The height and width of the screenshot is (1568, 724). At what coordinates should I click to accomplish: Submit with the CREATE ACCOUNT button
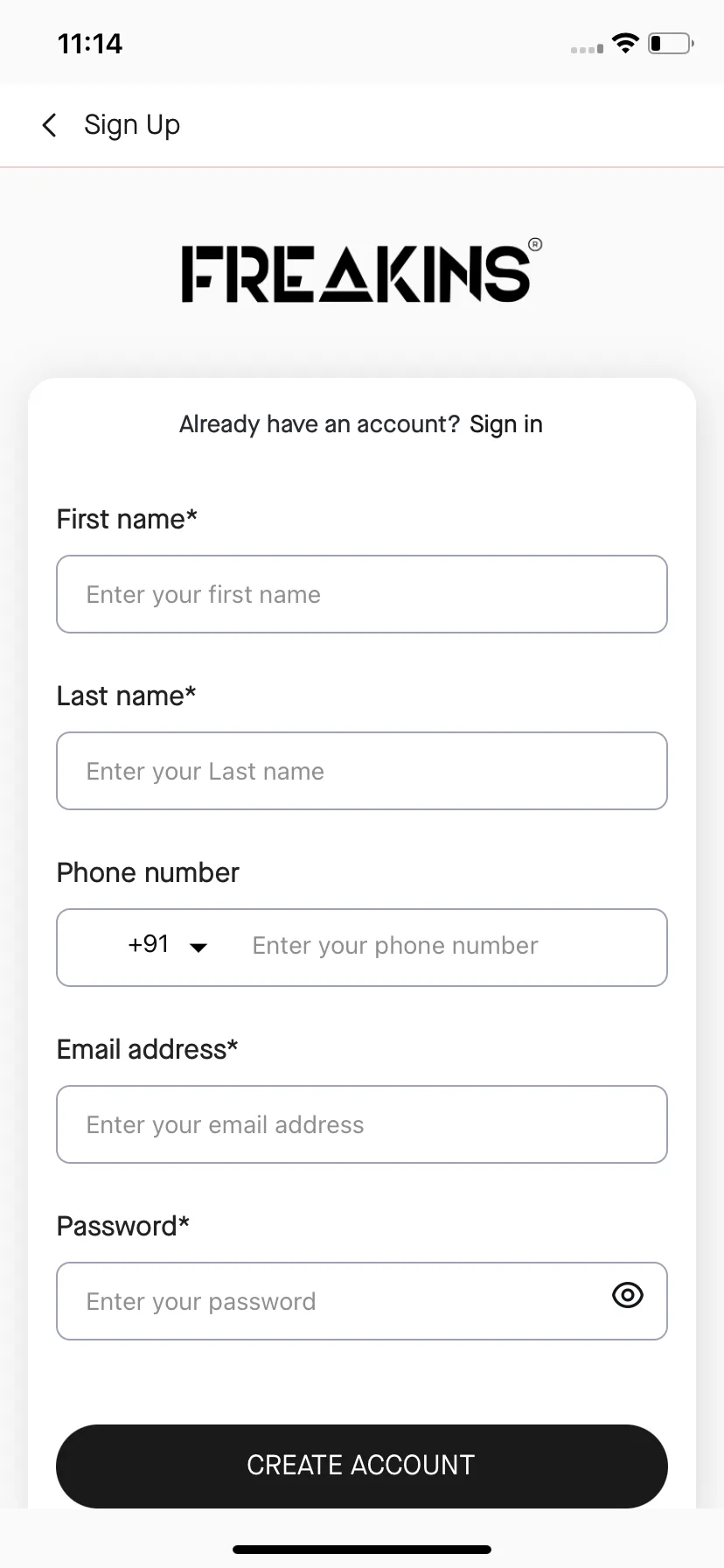pos(362,1466)
